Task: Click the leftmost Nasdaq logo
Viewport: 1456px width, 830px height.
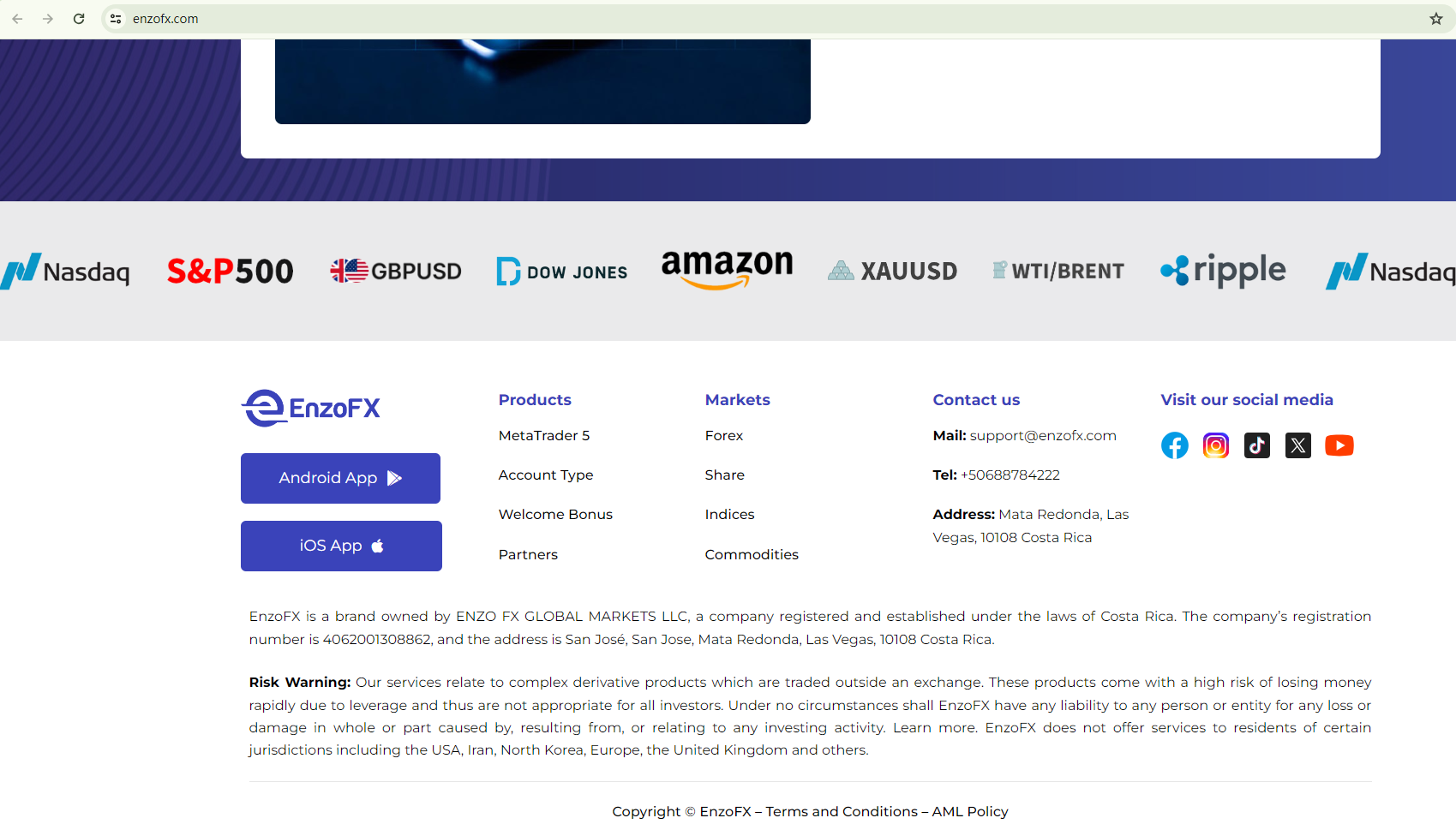Action: tap(65, 272)
